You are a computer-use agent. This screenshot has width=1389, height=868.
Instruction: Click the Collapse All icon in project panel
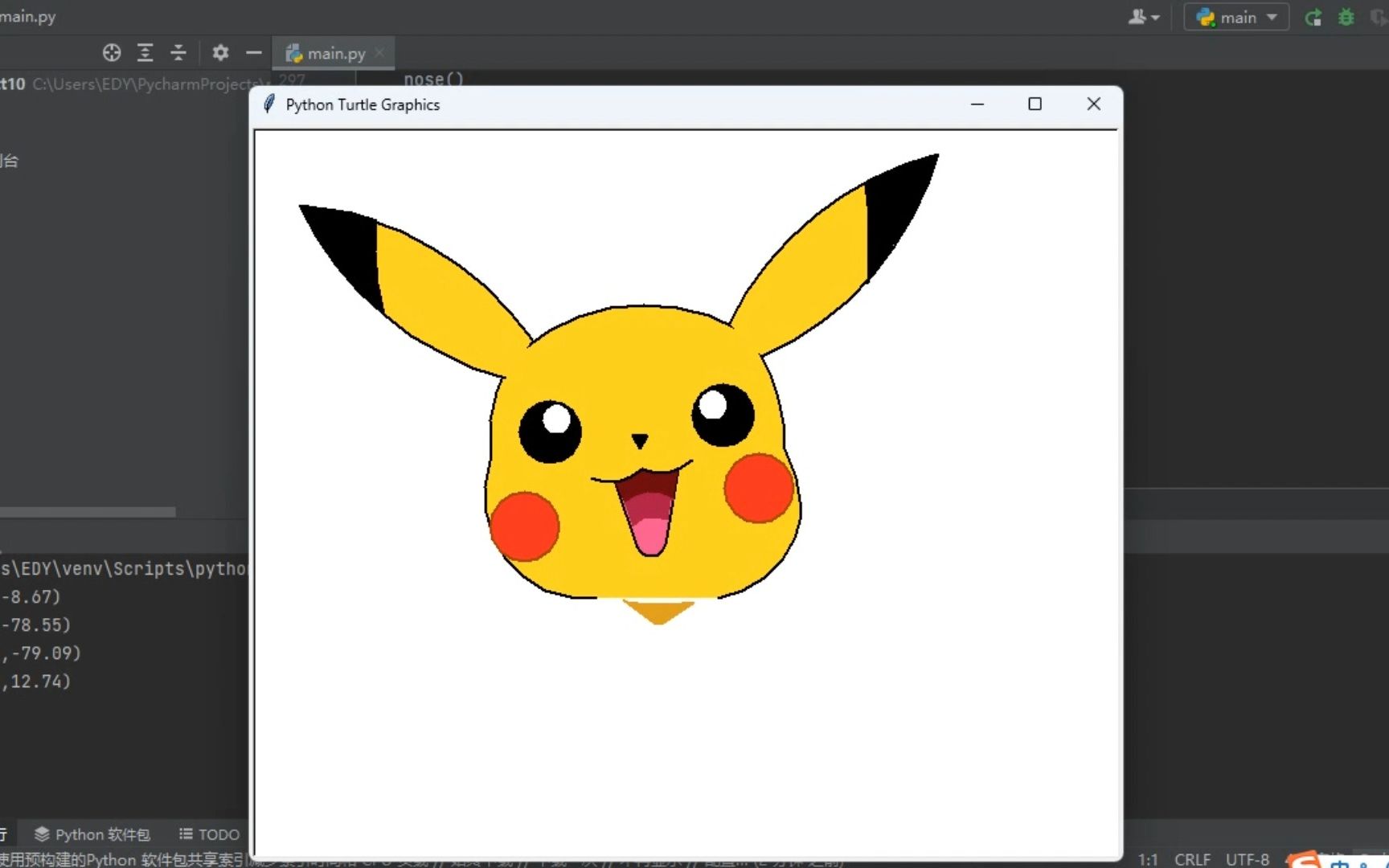[x=178, y=53]
